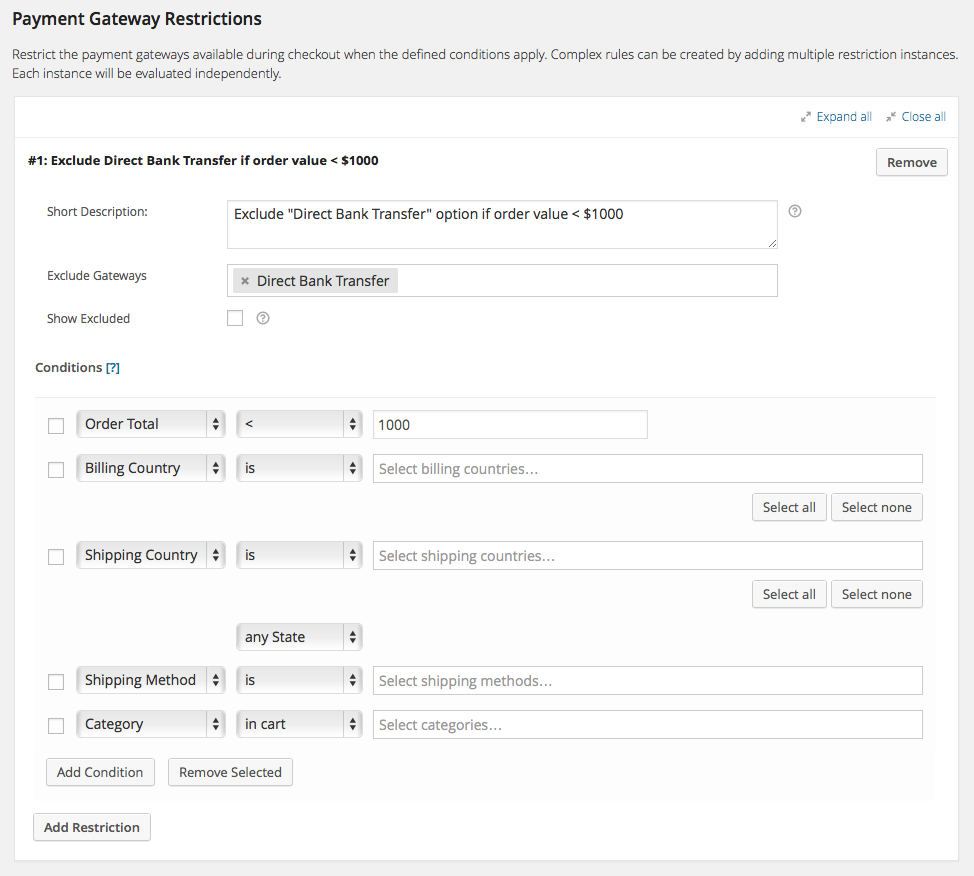Image resolution: width=974 pixels, height=876 pixels.
Task: Remove Direct Bank Transfer gateway tag
Action: 245,281
